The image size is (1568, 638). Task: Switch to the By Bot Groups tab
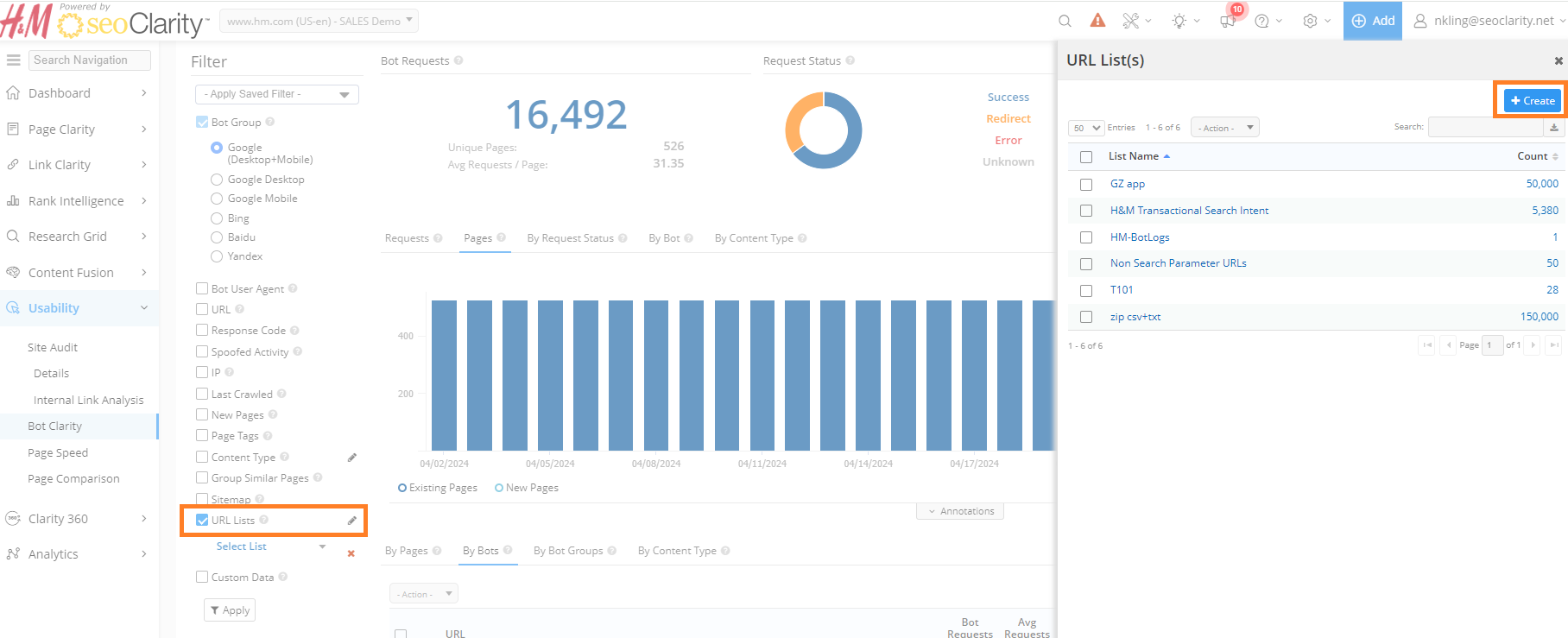click(568, 551)
